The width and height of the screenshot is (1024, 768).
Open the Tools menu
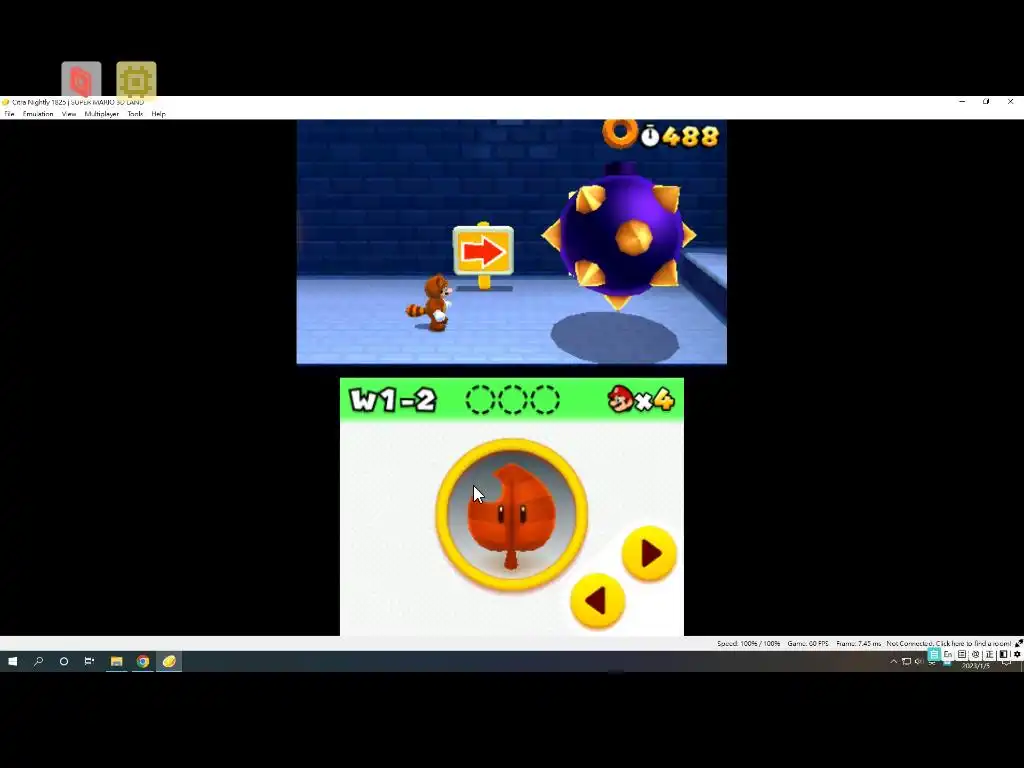(135, 114)
